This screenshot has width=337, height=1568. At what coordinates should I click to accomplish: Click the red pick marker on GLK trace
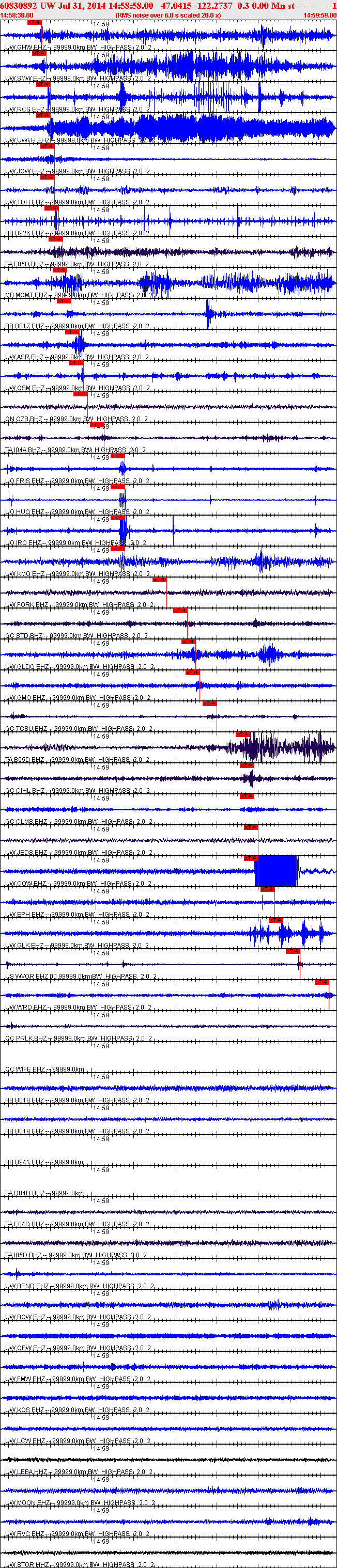click(276, 920)
